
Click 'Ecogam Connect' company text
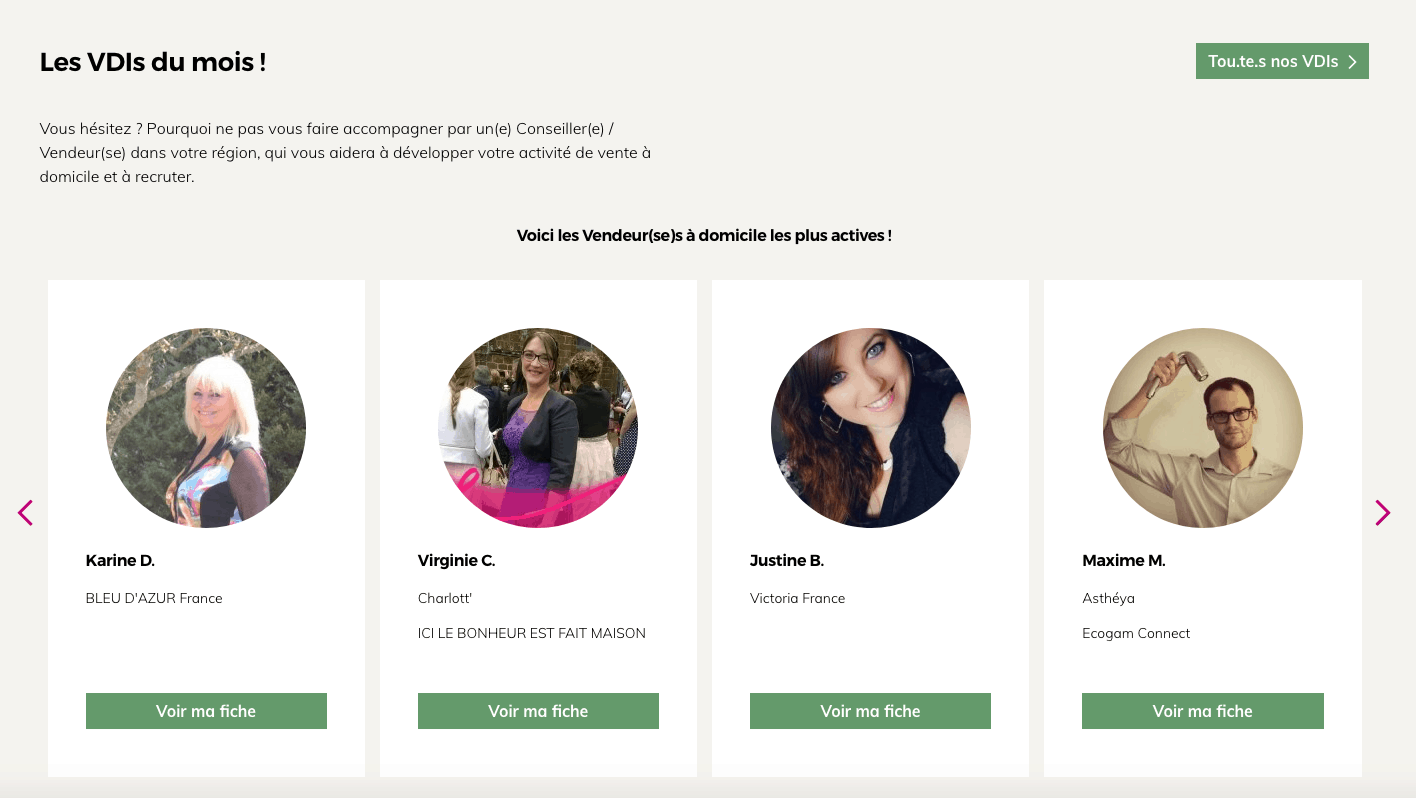1136,634
